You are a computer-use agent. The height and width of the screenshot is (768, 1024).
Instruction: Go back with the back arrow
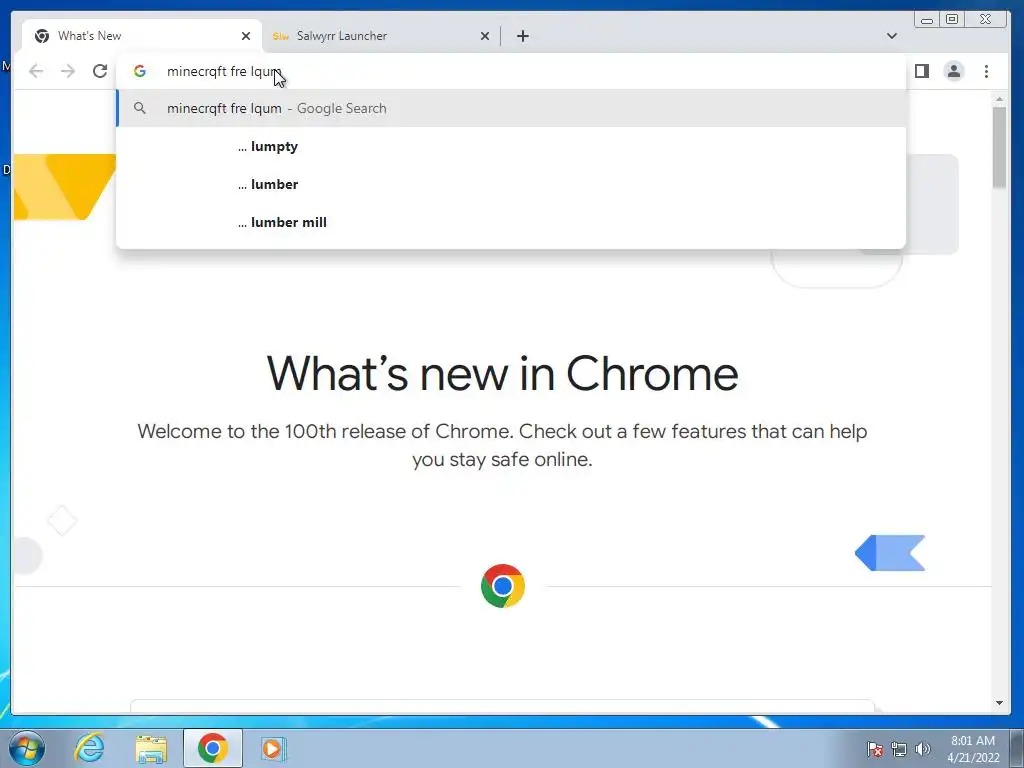[36, 71]
